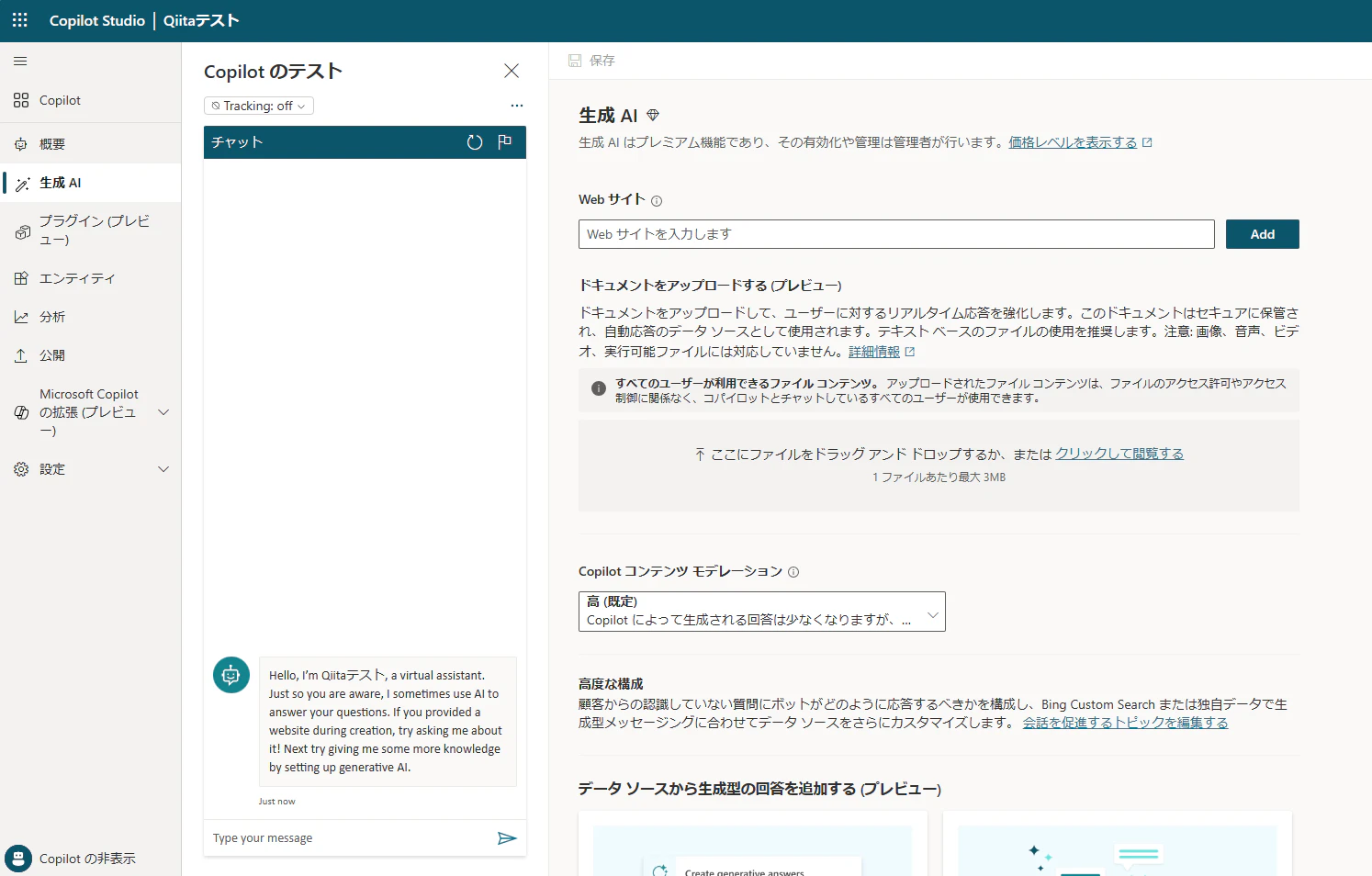Open the test panel more options ellipsis
This screenshot has width=1372, height=876.
point(517,106)
